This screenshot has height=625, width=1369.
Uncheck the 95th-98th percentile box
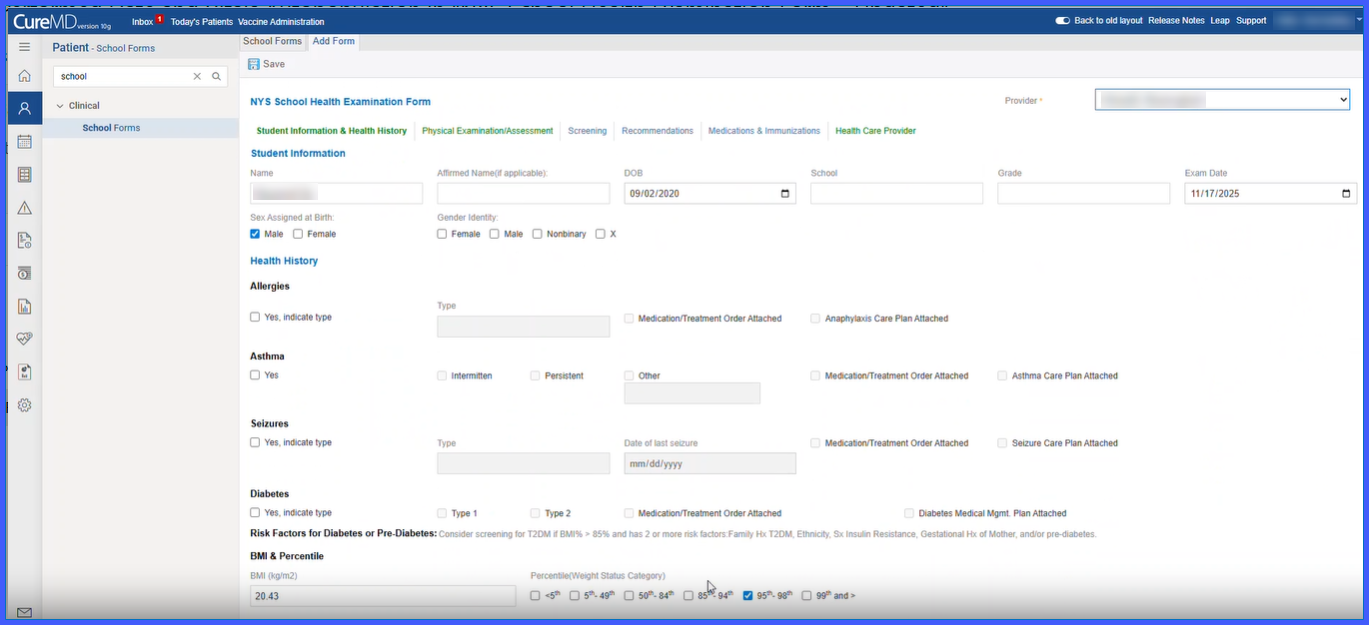[x=748, y=596]
